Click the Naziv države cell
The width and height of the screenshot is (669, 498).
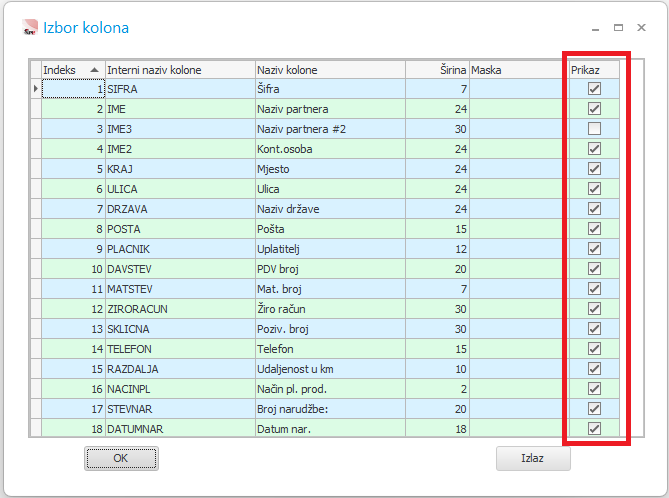(330, 209)
